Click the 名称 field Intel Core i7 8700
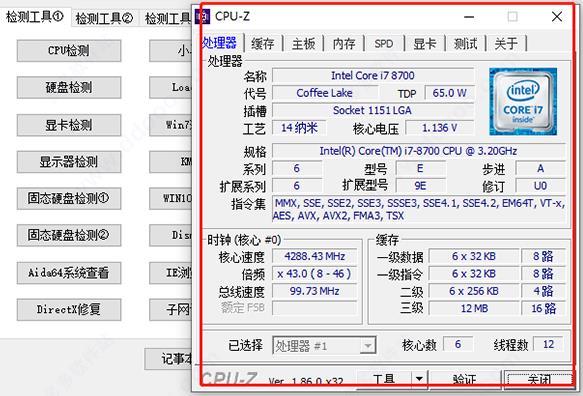Screen dimensions: 583x396 pyautogui.click(x=373, y=75)
